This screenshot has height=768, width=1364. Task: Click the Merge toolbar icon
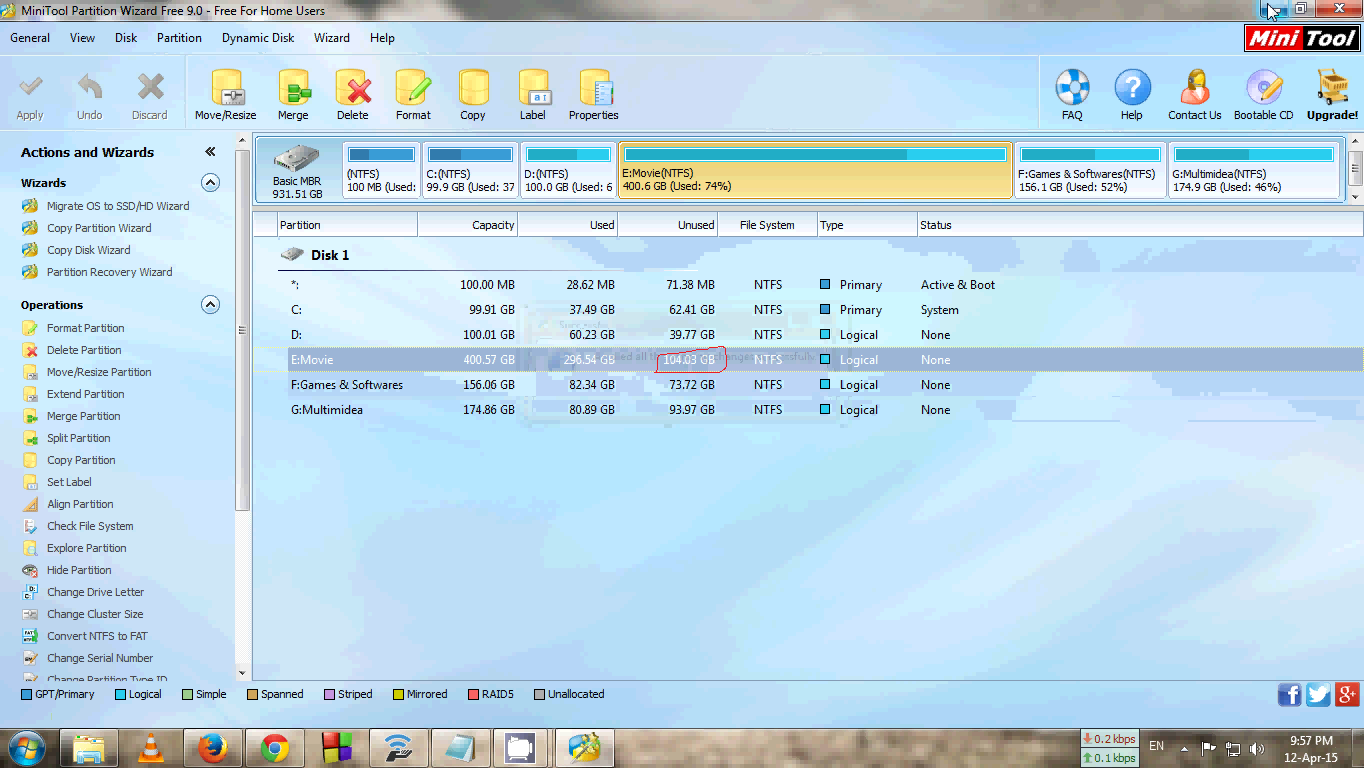tap(293, 88)
